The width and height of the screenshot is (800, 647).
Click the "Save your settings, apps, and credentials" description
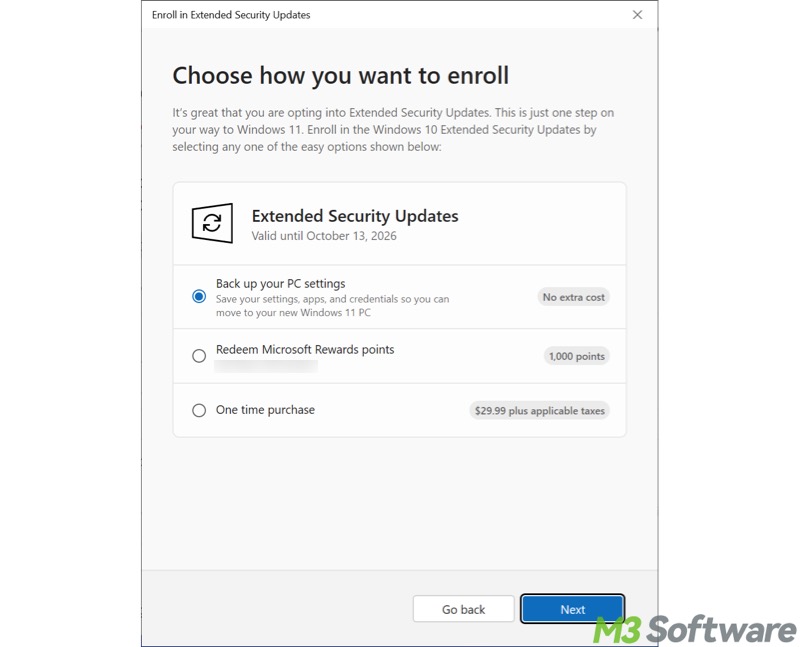pos(332,305)
